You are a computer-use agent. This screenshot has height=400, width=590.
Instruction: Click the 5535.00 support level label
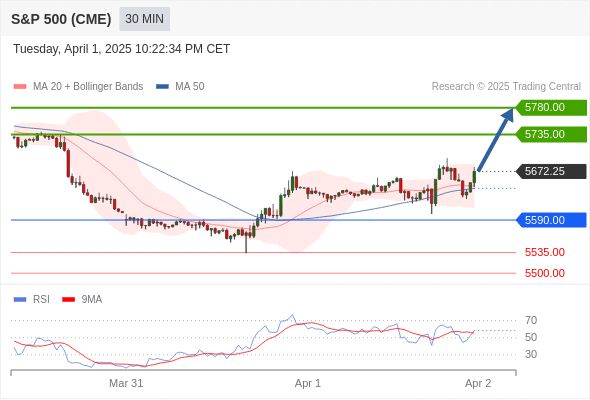click(x=545, y=252)
